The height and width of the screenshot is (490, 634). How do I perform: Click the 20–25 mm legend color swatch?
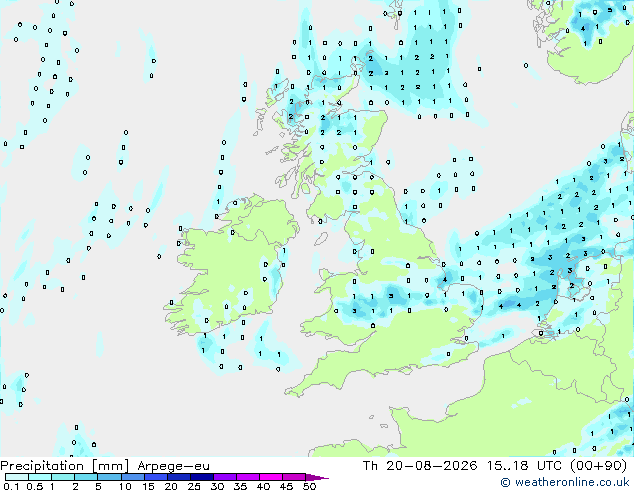[x=179, y=477]
